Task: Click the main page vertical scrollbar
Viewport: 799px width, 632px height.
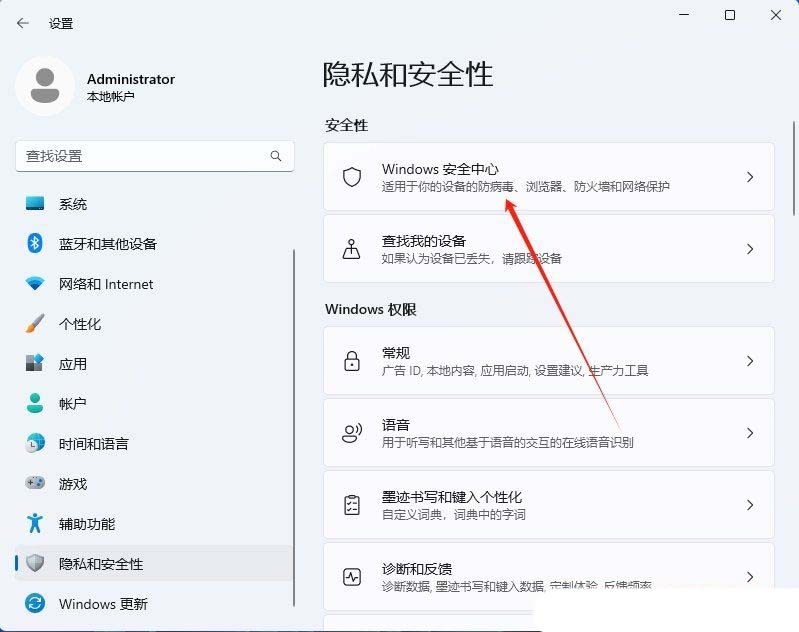Action: (793, 168)
